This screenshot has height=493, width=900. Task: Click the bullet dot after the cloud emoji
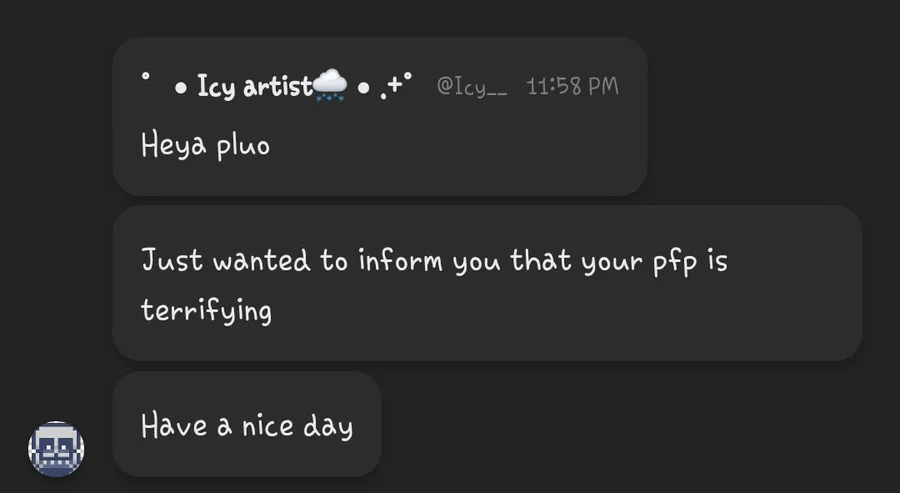point(363,88)
